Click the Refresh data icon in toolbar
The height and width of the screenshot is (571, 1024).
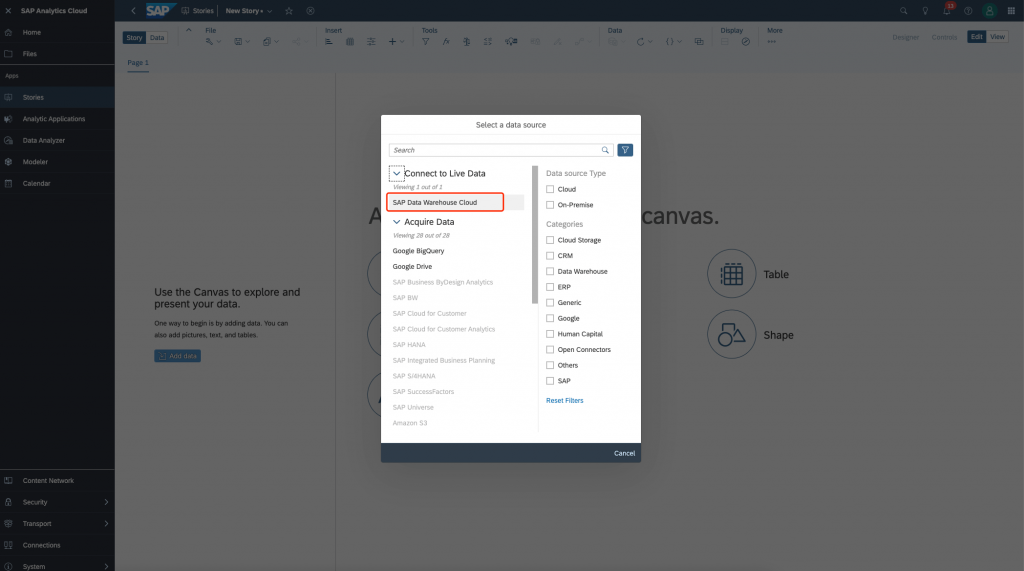[x=641, y=42]
